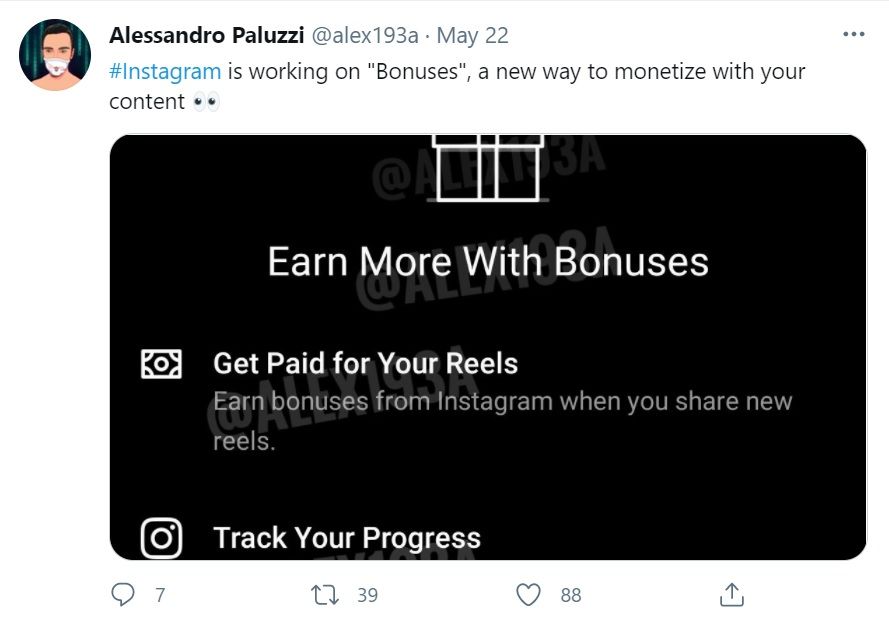Click the eyes emoji in tweet text
The width and height of the screenshot is (889, 637).
tap(206, 102)
